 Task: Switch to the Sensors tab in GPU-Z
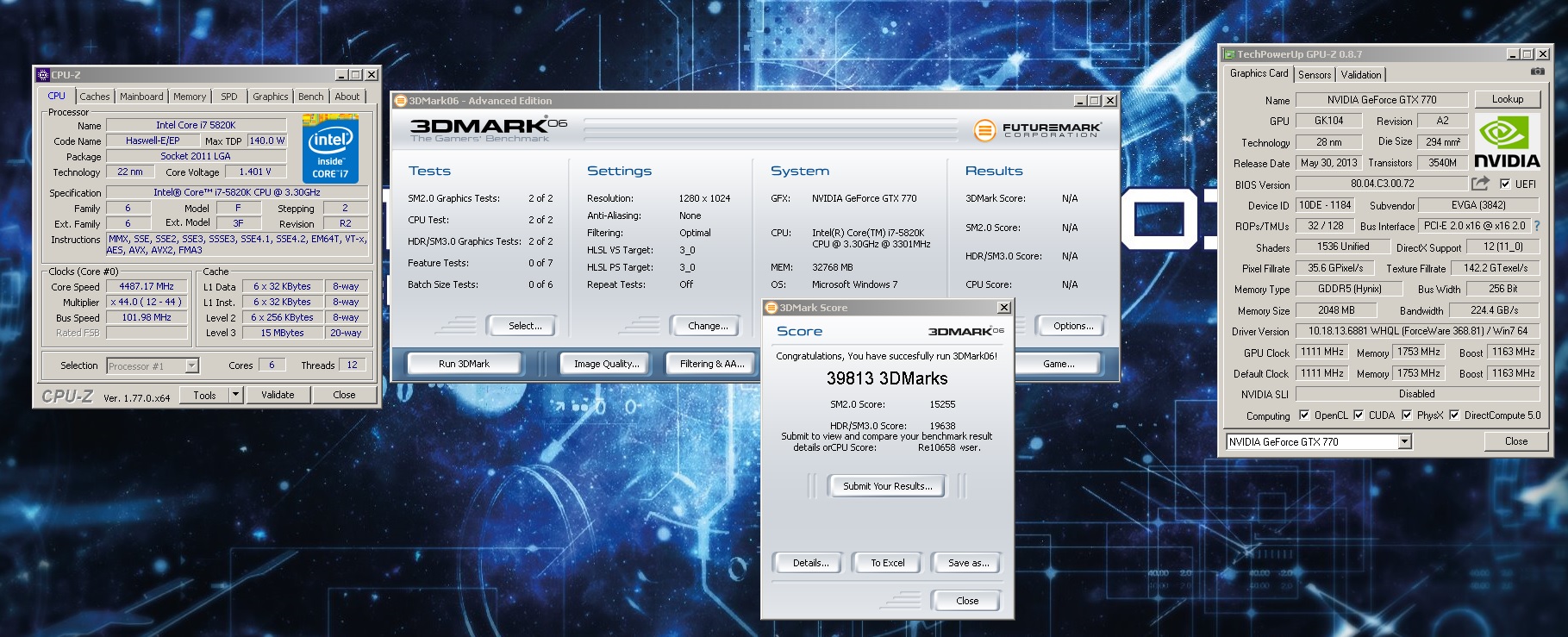click(1315, 75)
